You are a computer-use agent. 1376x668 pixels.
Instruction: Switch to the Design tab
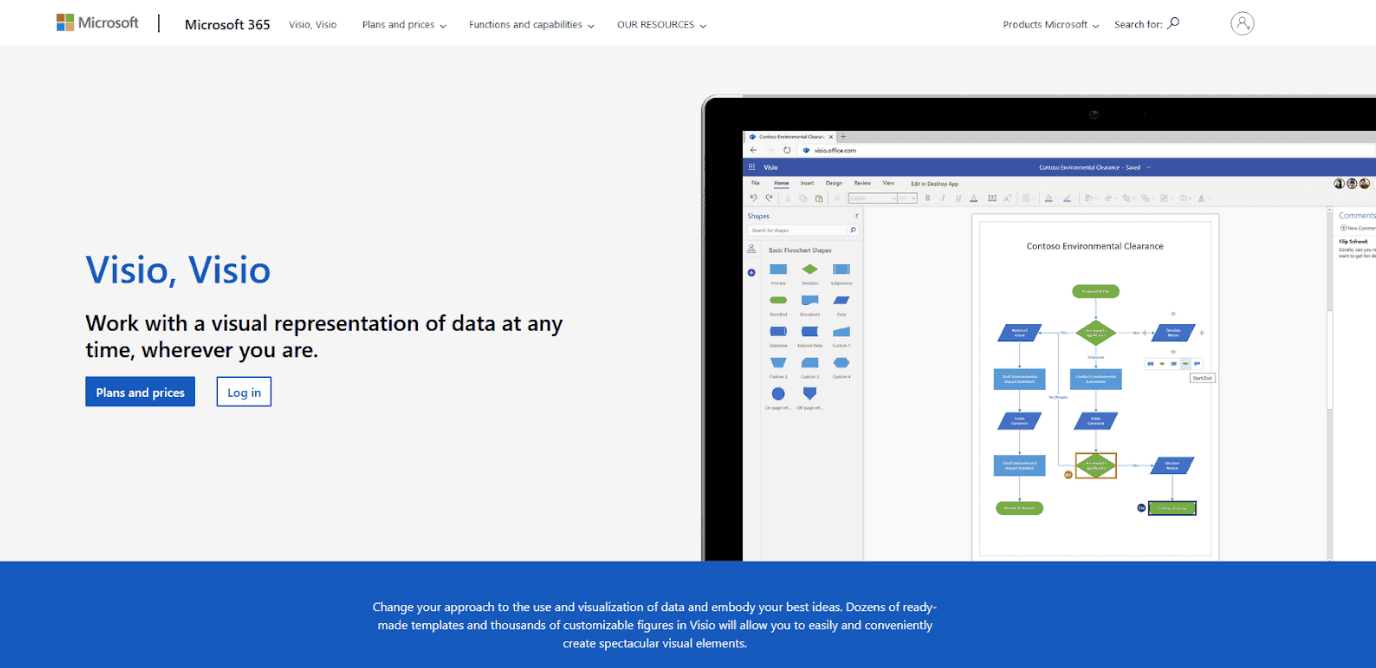pos(834,183)
